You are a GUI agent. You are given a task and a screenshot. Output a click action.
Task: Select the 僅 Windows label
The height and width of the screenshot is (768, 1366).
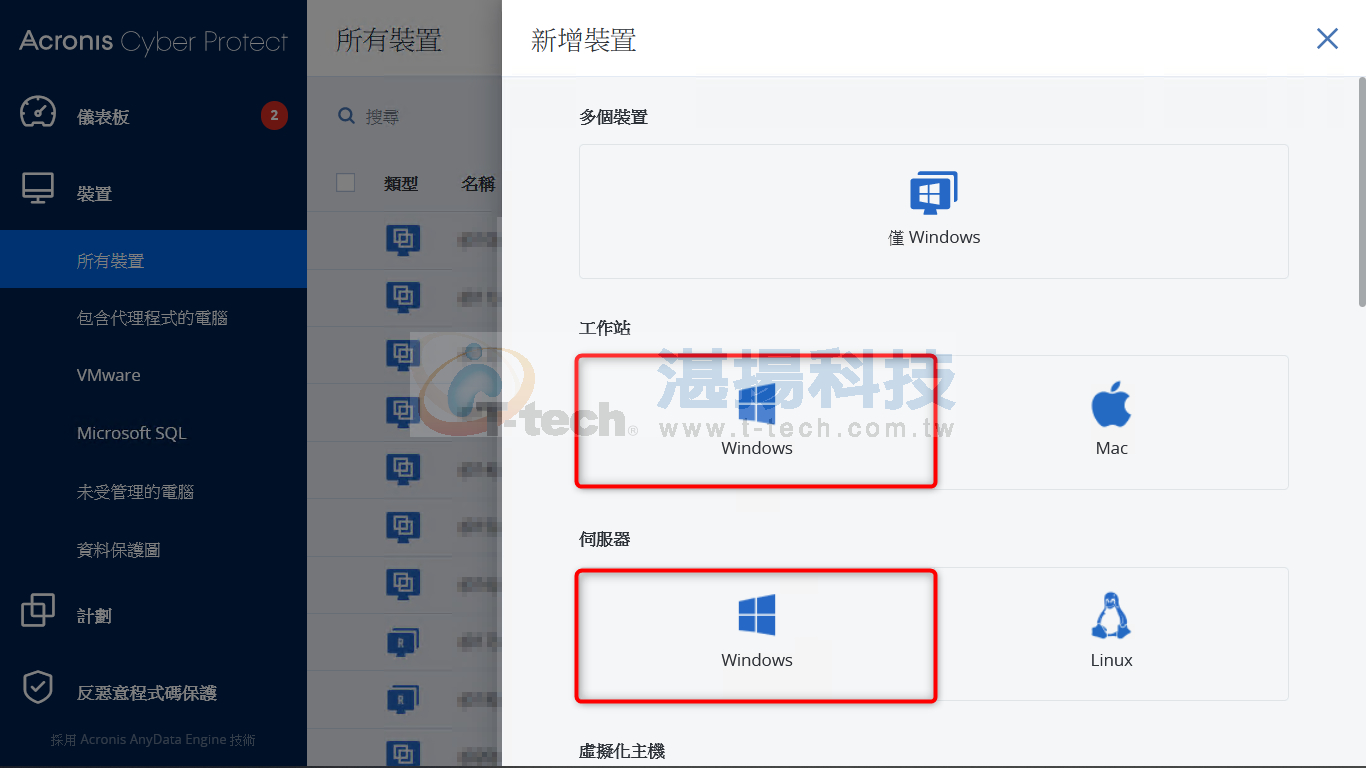(x=934, y=237)
